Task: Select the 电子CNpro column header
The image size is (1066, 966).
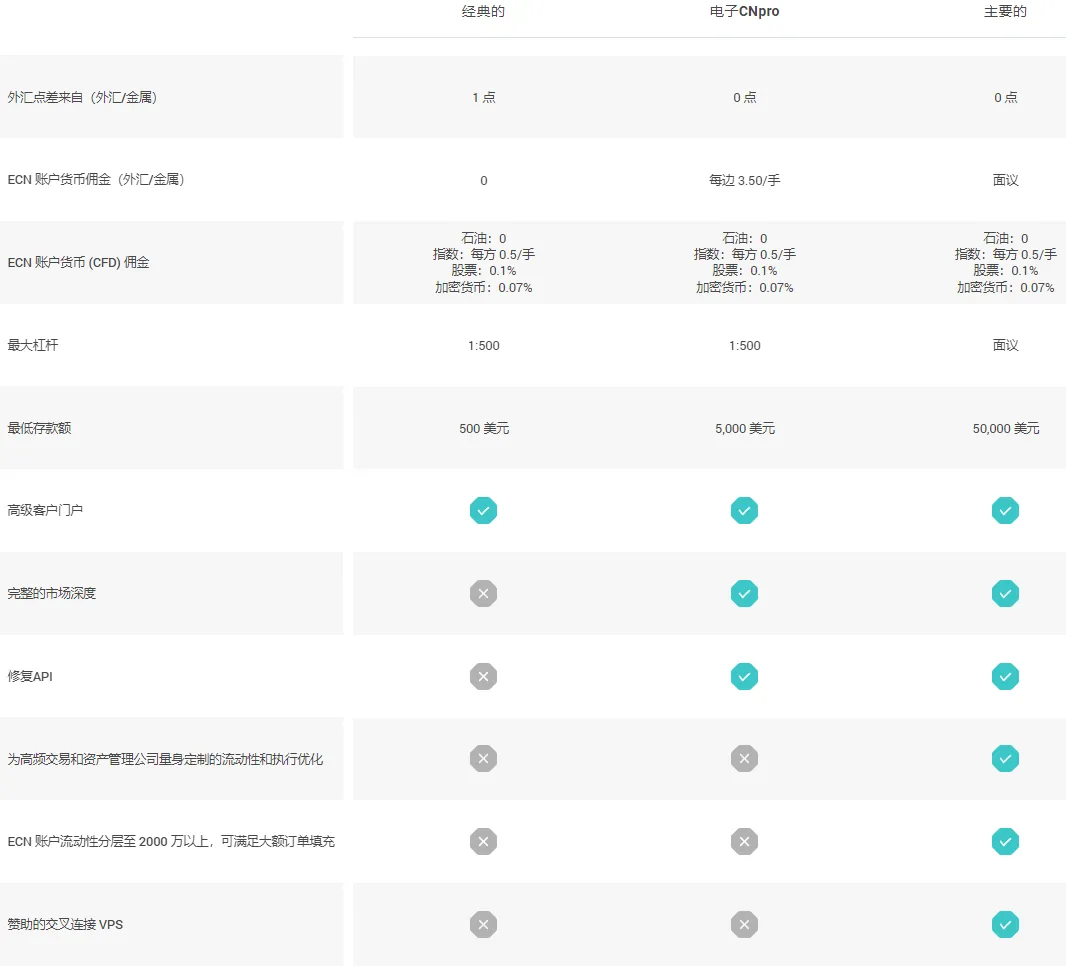Action: coord(744,12)
